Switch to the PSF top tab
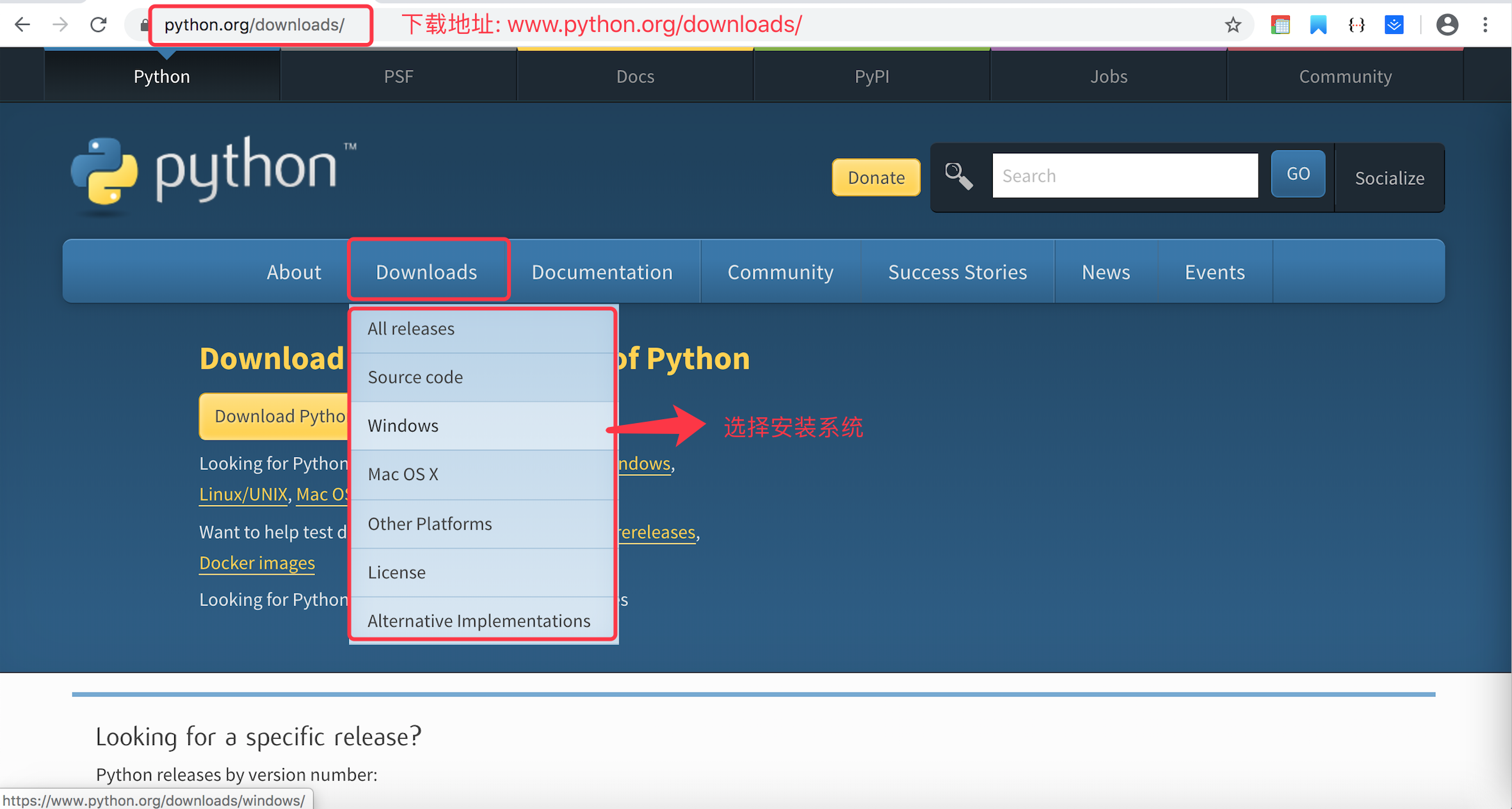This screenshot has width=1512, height=809. pos(398,76)
